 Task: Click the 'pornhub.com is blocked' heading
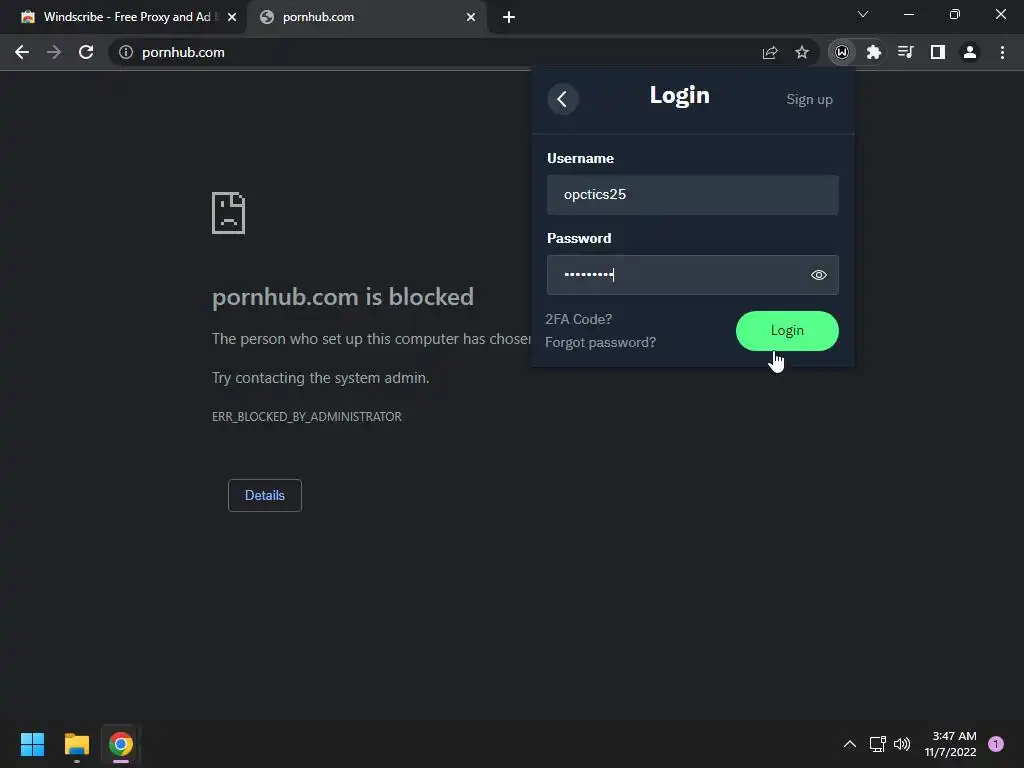coord(343,297)
